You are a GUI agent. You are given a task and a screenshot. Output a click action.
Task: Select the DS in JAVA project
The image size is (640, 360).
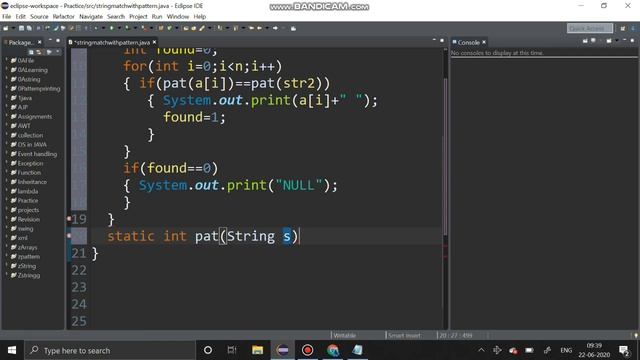tap(32, 144)
